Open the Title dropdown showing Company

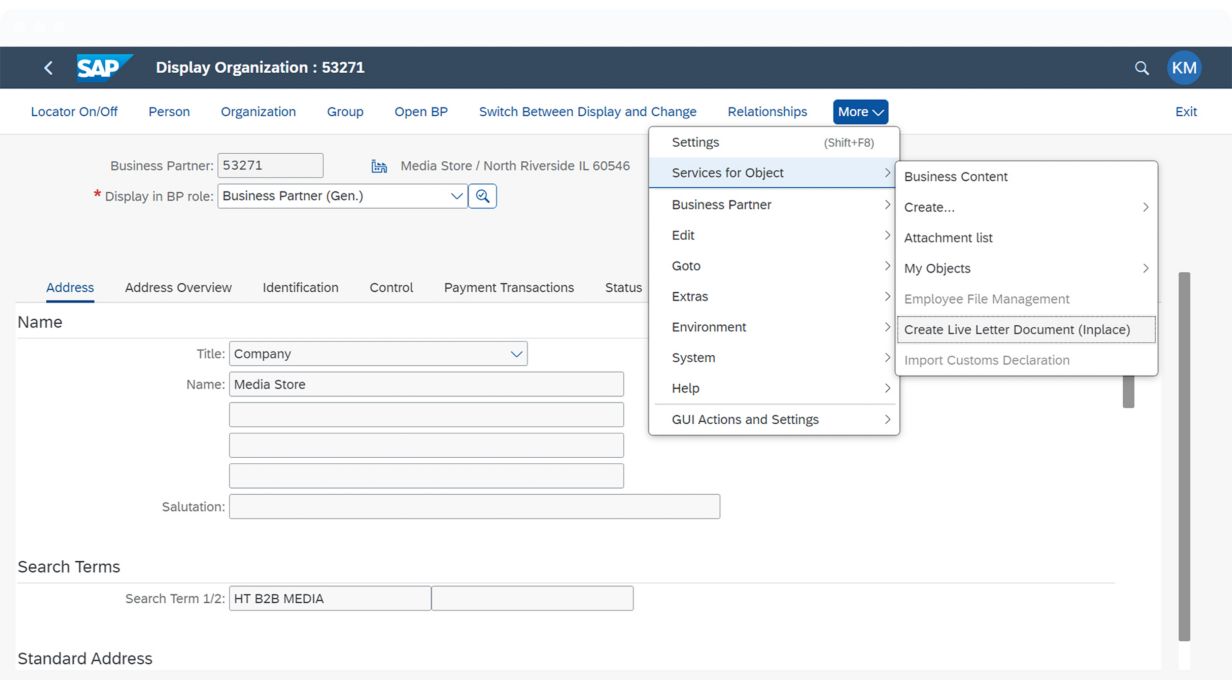[x=516, y=354]
